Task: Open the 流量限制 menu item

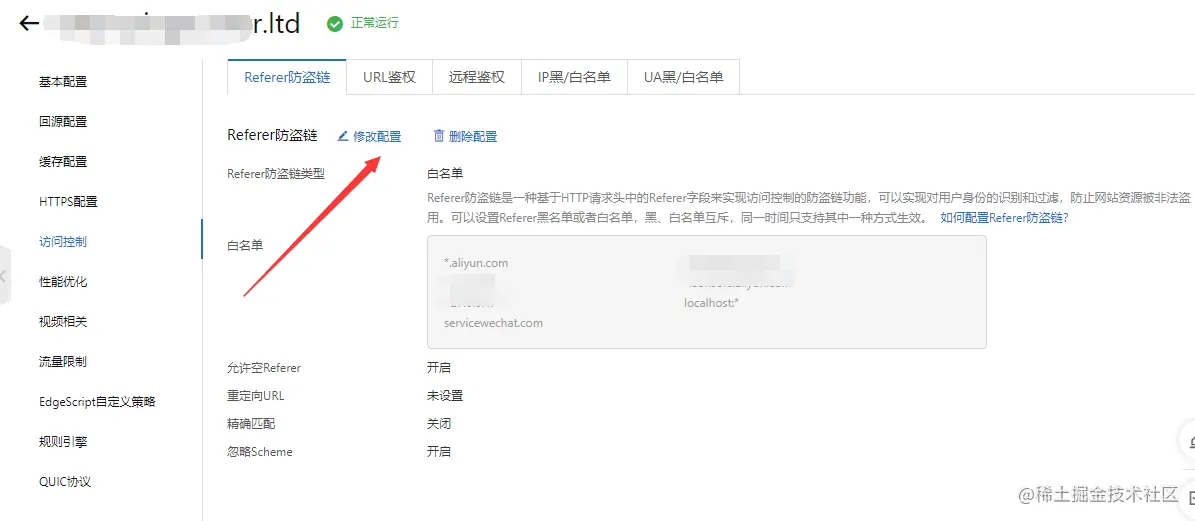Action: tap(63, 361)
